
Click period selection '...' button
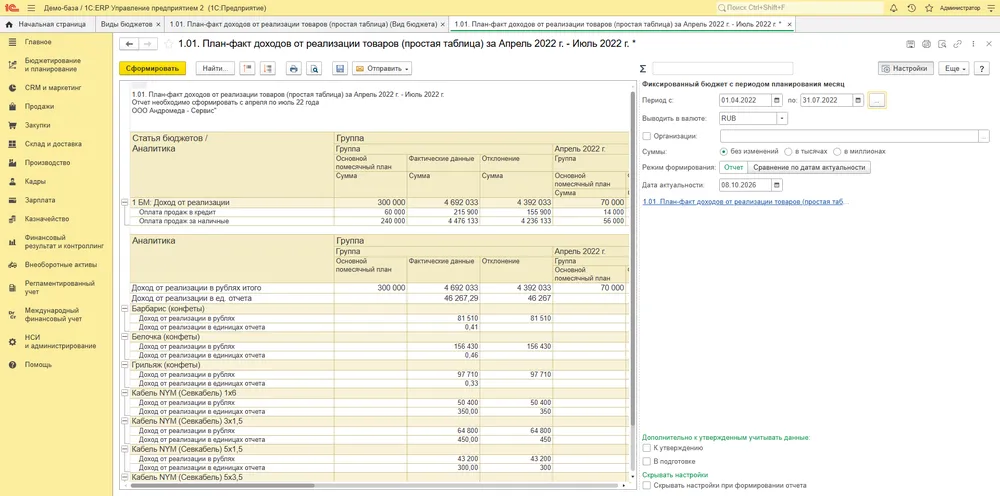[x=877, y=101]
